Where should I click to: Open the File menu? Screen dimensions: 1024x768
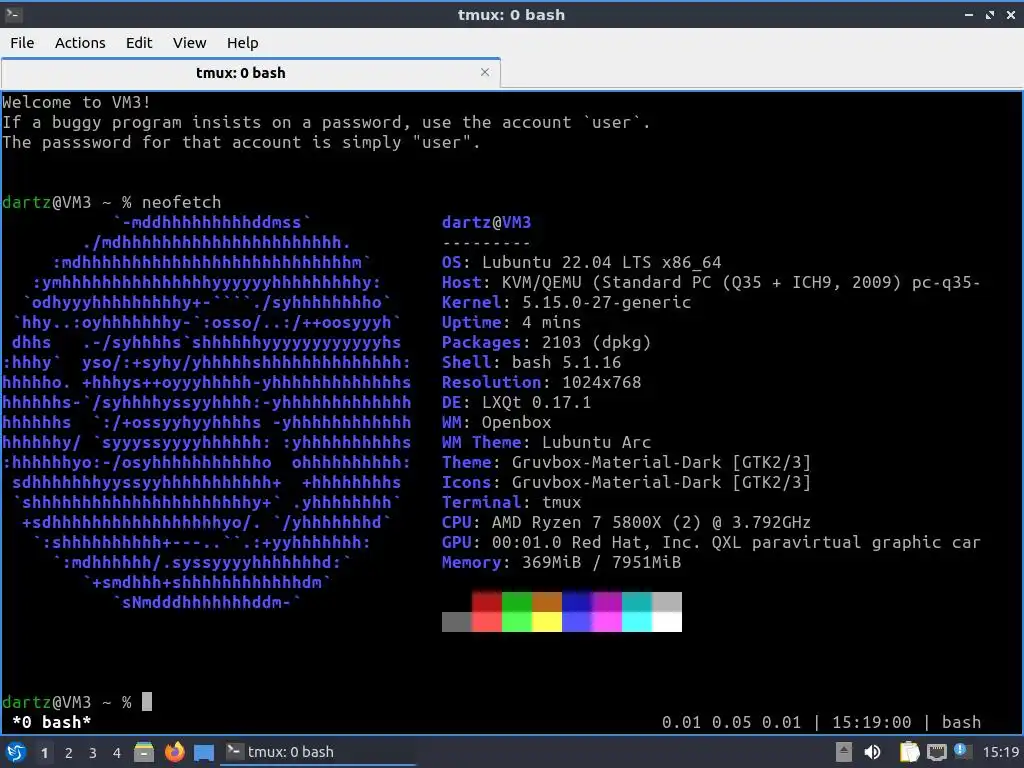coord(22,43)
